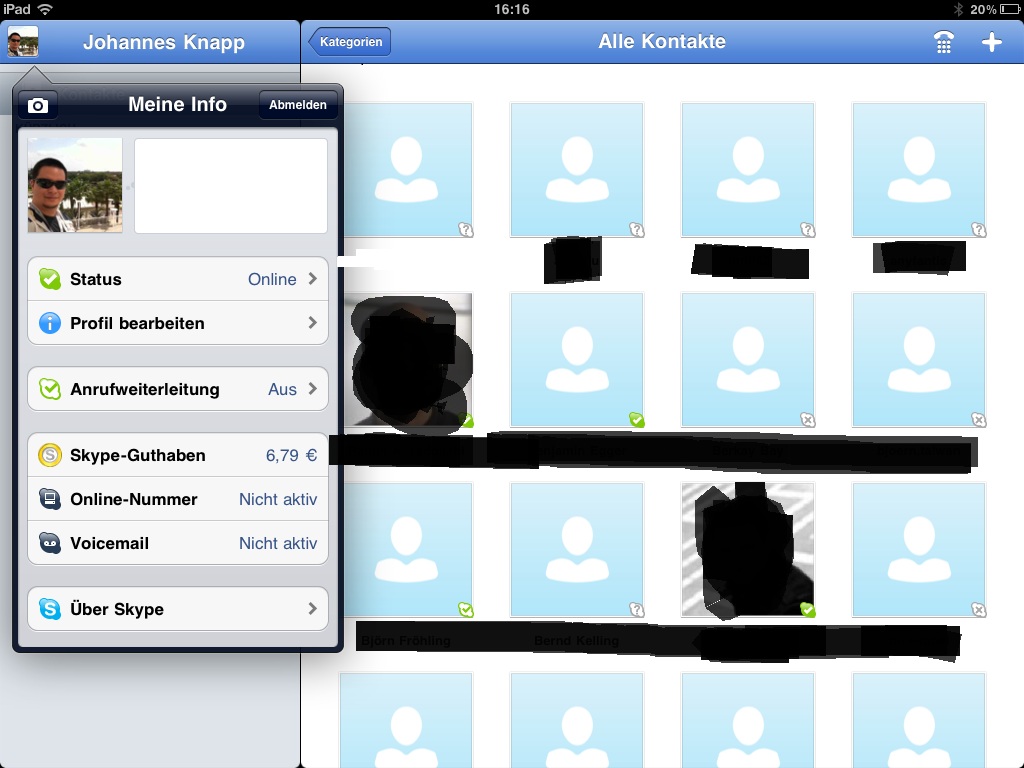Tap the Abmelden button
This screenshot has width=1024, height=768.
pos(298,104)
